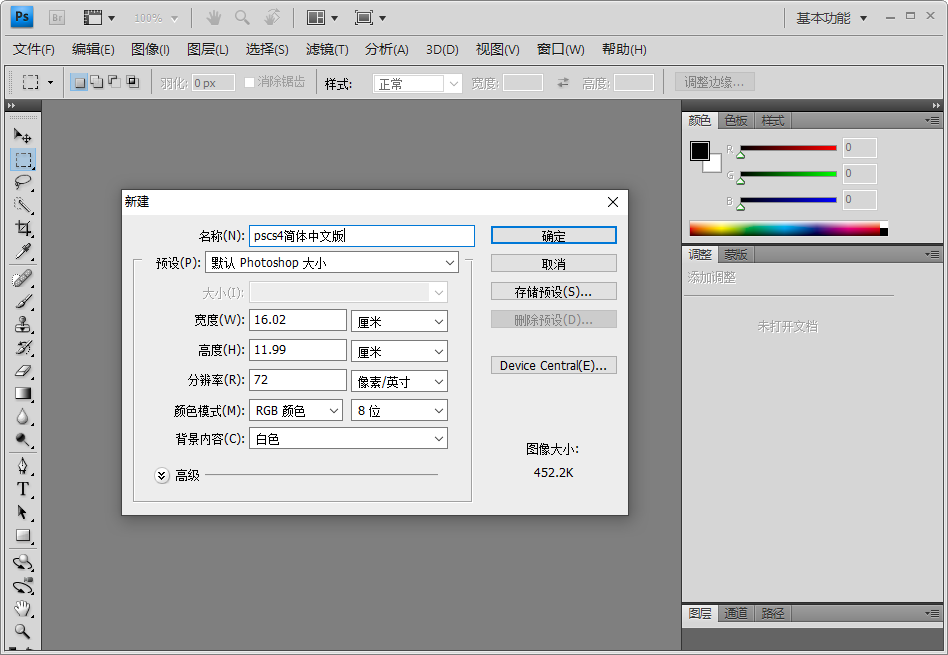Select the Blur tool
Image resolution: width=948 pixels, height=655 pixels.
(23, 416)
